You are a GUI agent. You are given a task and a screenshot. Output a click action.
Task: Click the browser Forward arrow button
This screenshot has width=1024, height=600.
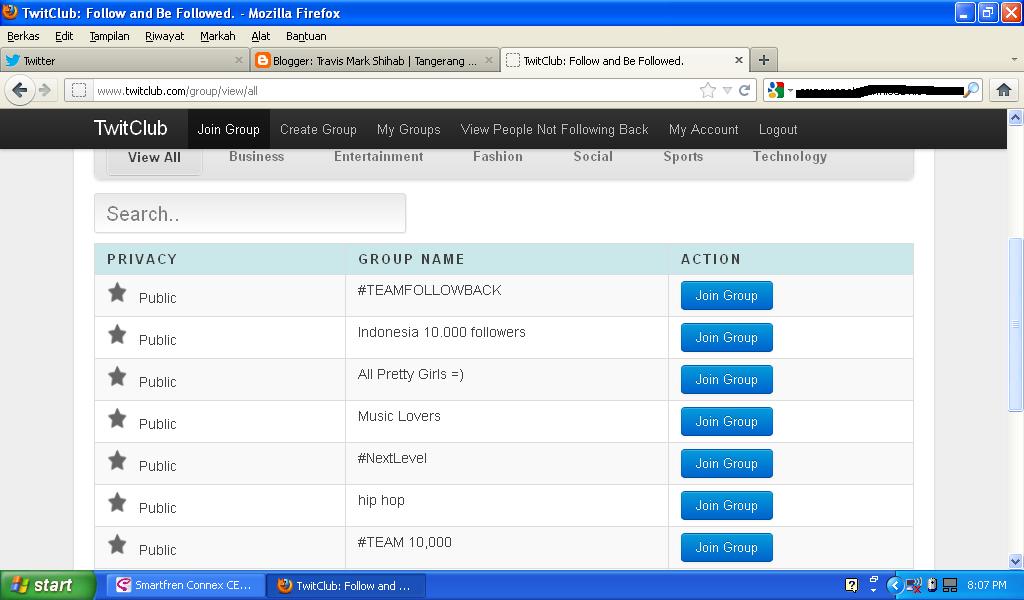click(x=45, y=90)
